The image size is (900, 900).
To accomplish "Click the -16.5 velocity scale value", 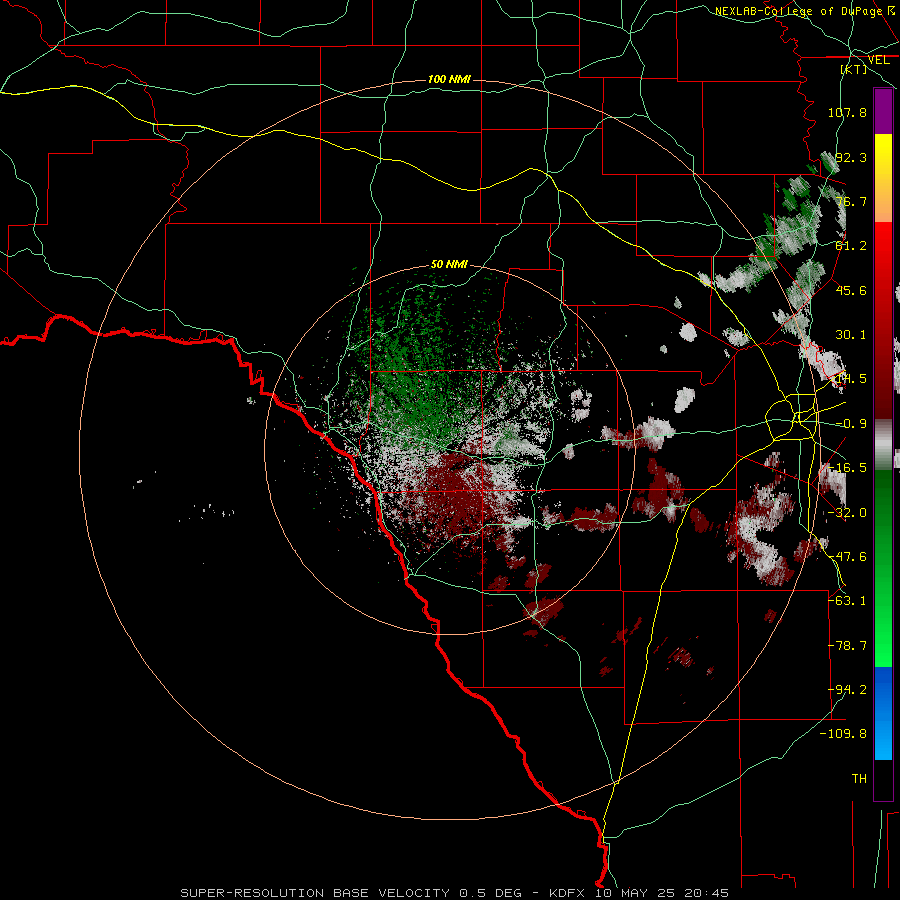I will [847, 468].
